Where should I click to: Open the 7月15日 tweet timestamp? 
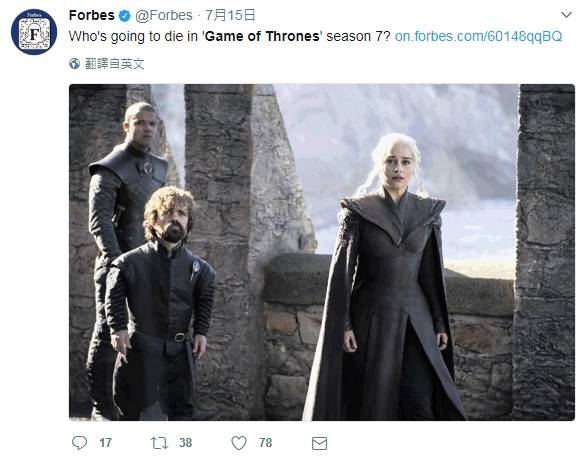[x=230, y=15]
